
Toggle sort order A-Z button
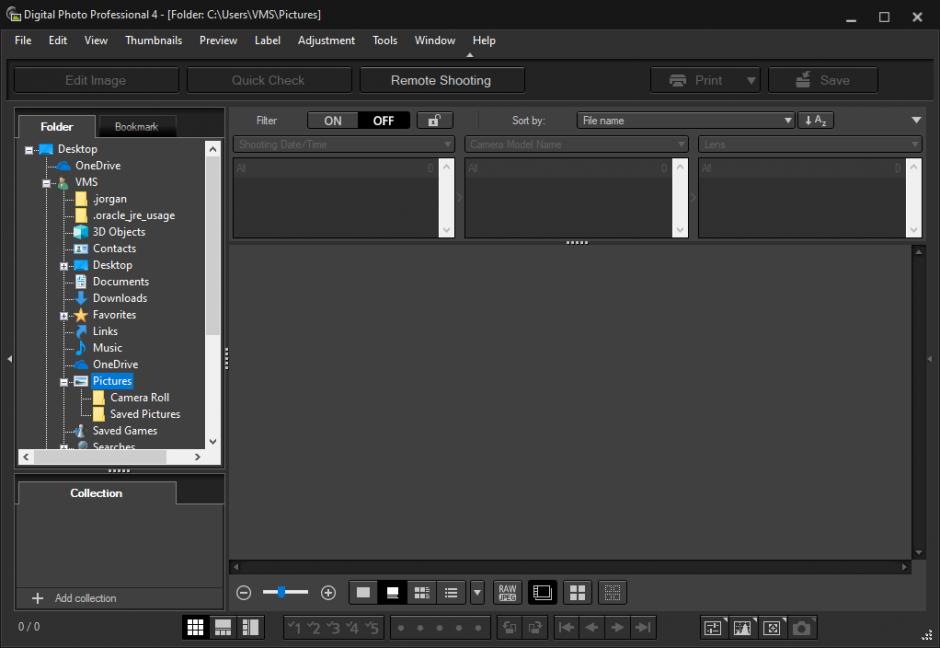click(x=815, y=120)
